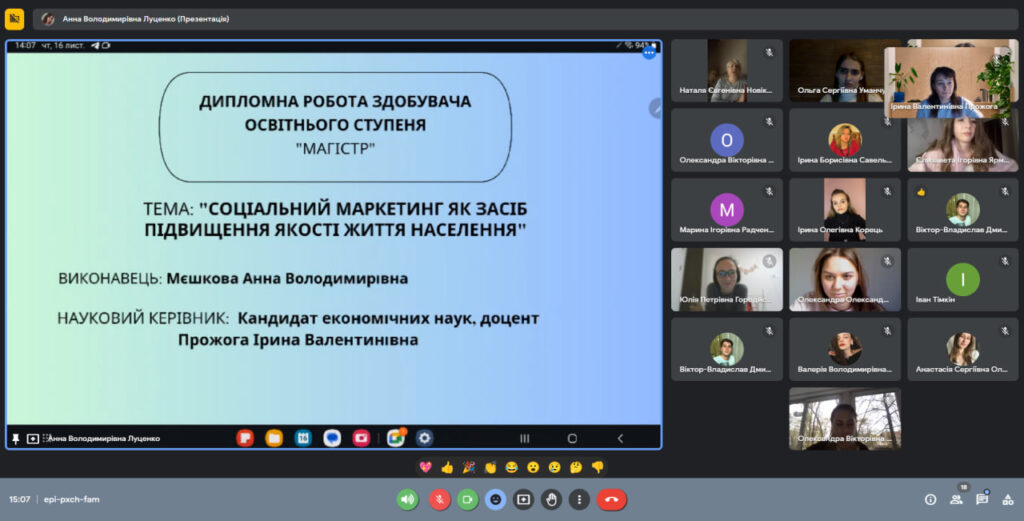This screenshot has height=521, width=1024.
Task: Toggle the raise hand button
Action: [x=551, y=499]
